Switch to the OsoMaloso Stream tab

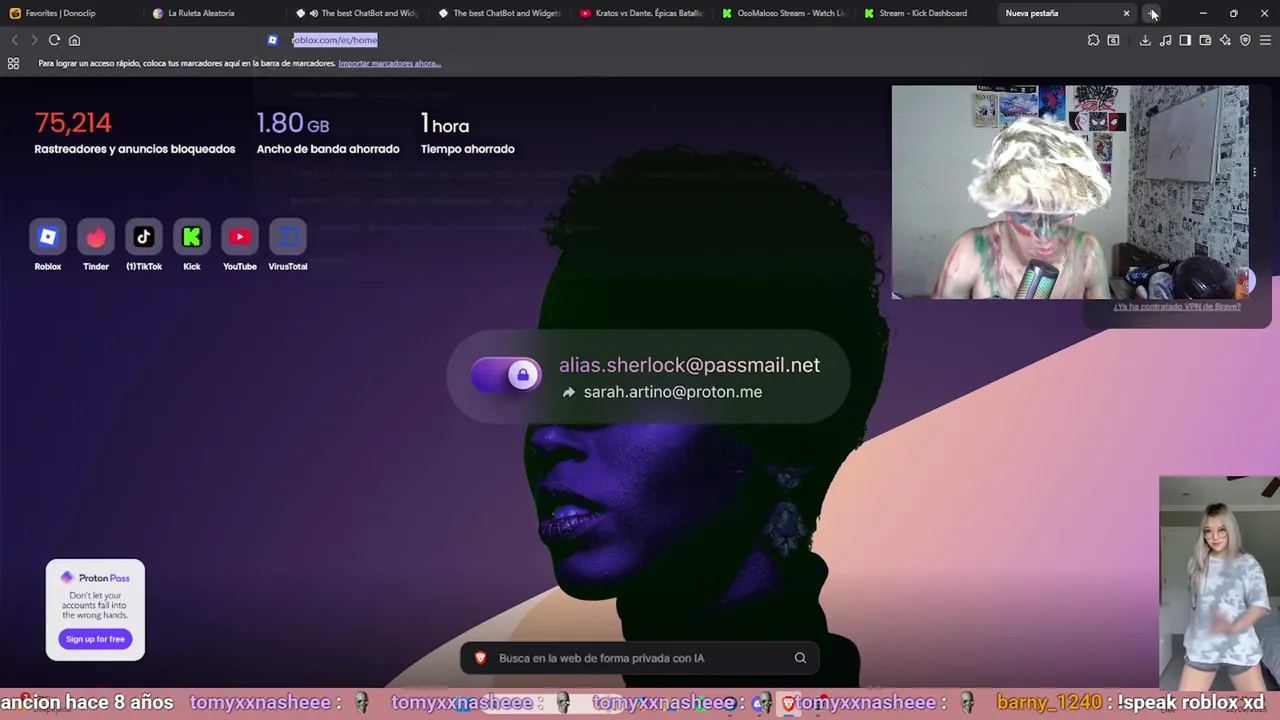[785, 13]
